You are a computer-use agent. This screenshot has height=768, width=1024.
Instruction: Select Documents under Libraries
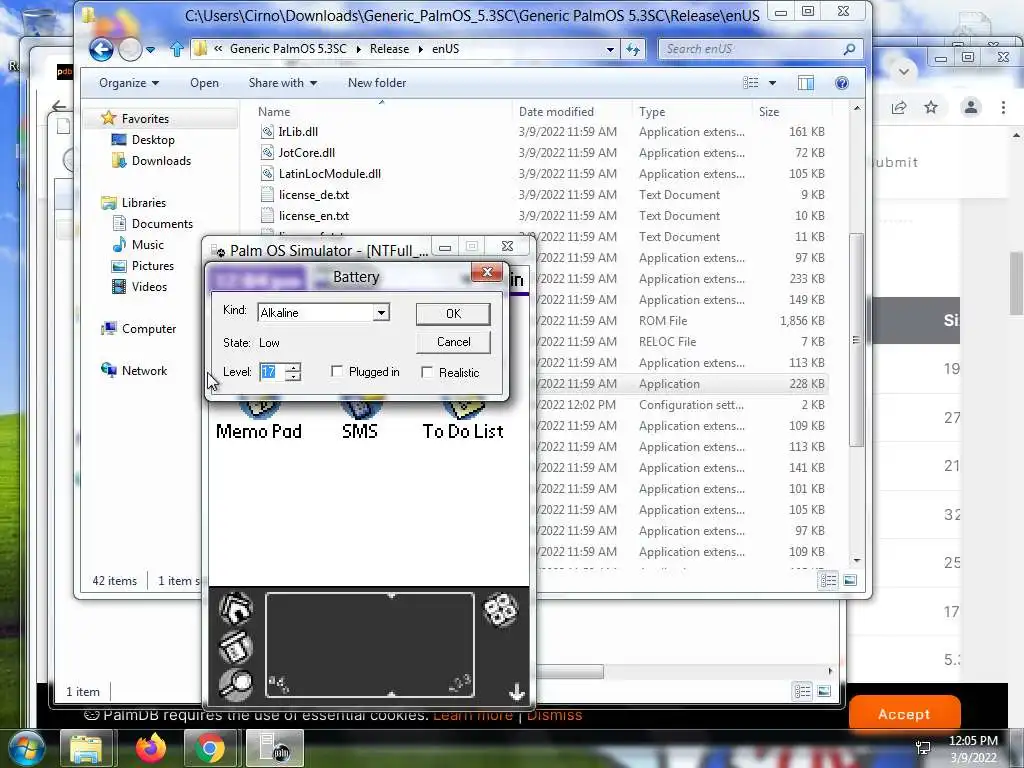tap(162, 224)
